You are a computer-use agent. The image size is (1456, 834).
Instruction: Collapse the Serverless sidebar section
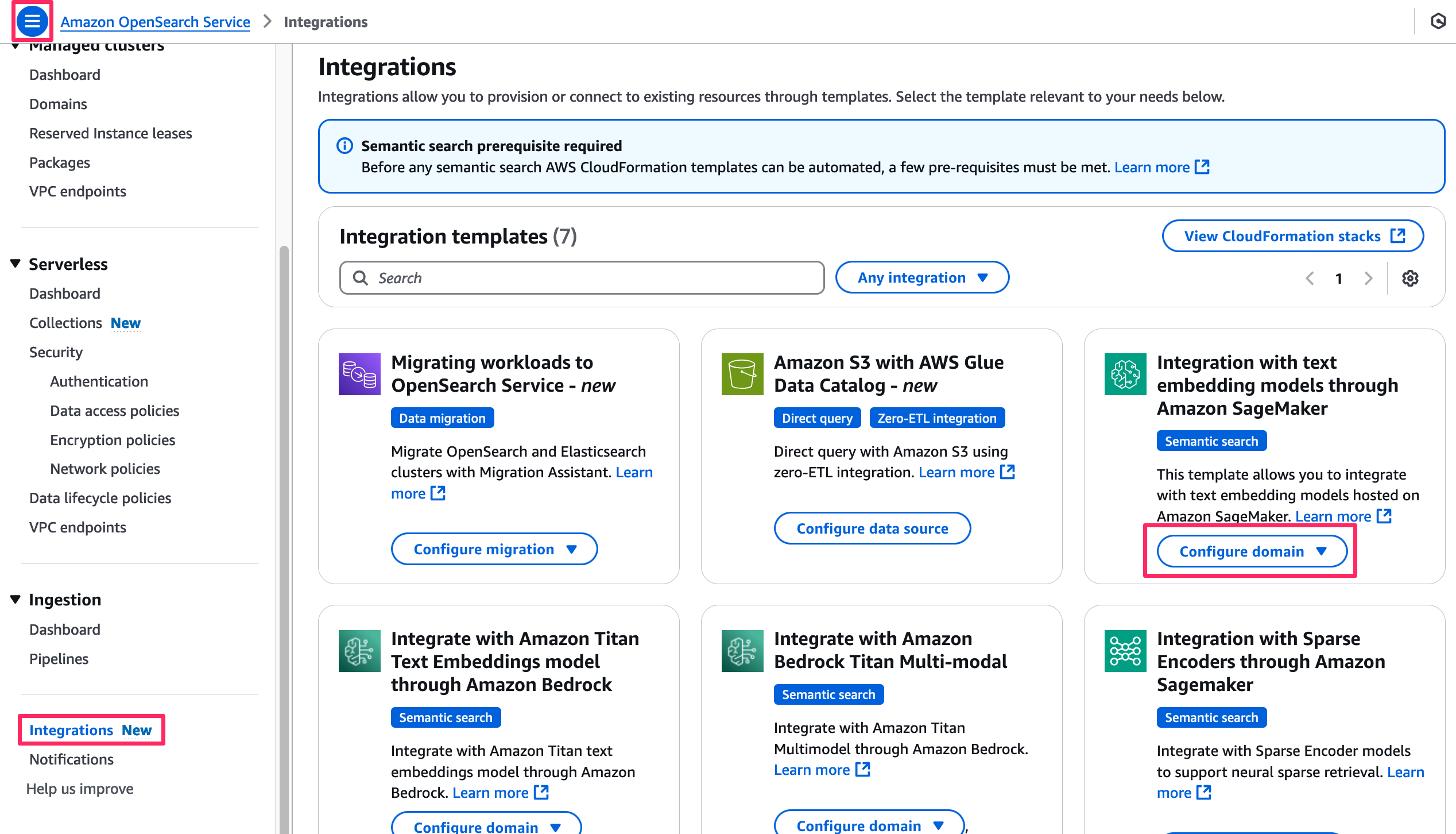click(x=16, y=264)
